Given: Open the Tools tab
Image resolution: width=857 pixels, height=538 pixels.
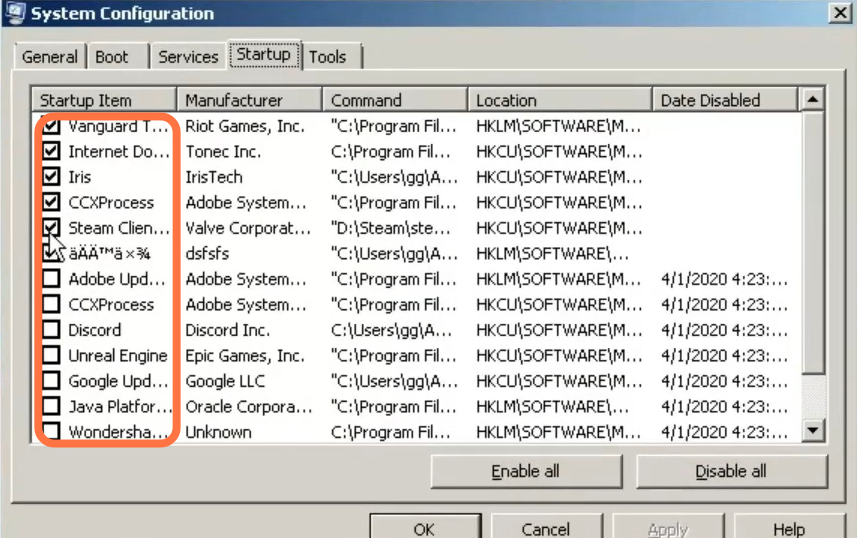Looking at the screenshot, I should (x=332, y=56).
